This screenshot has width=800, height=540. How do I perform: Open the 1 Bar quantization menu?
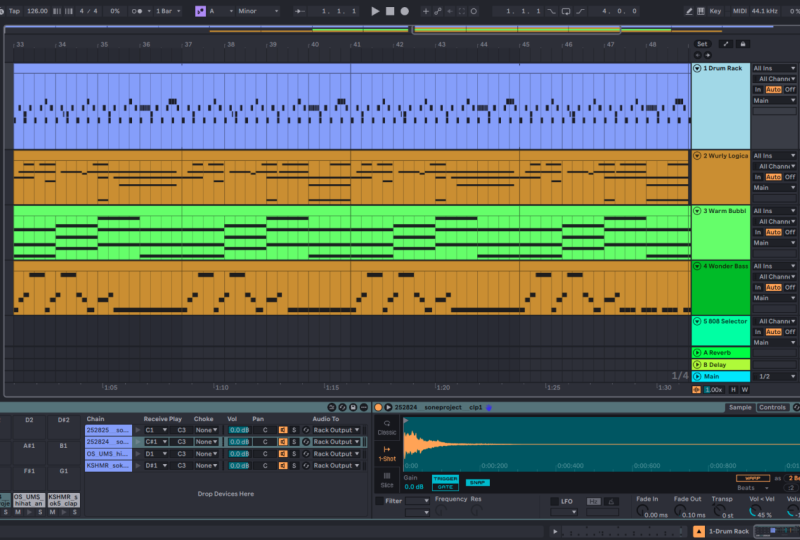click(168, 11)
